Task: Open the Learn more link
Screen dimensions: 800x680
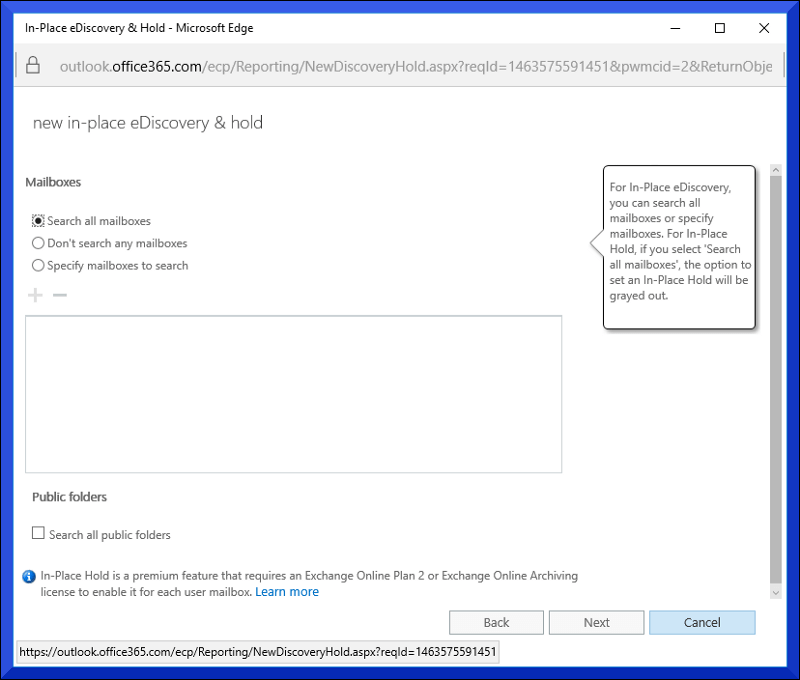Action: coord(287,592)
